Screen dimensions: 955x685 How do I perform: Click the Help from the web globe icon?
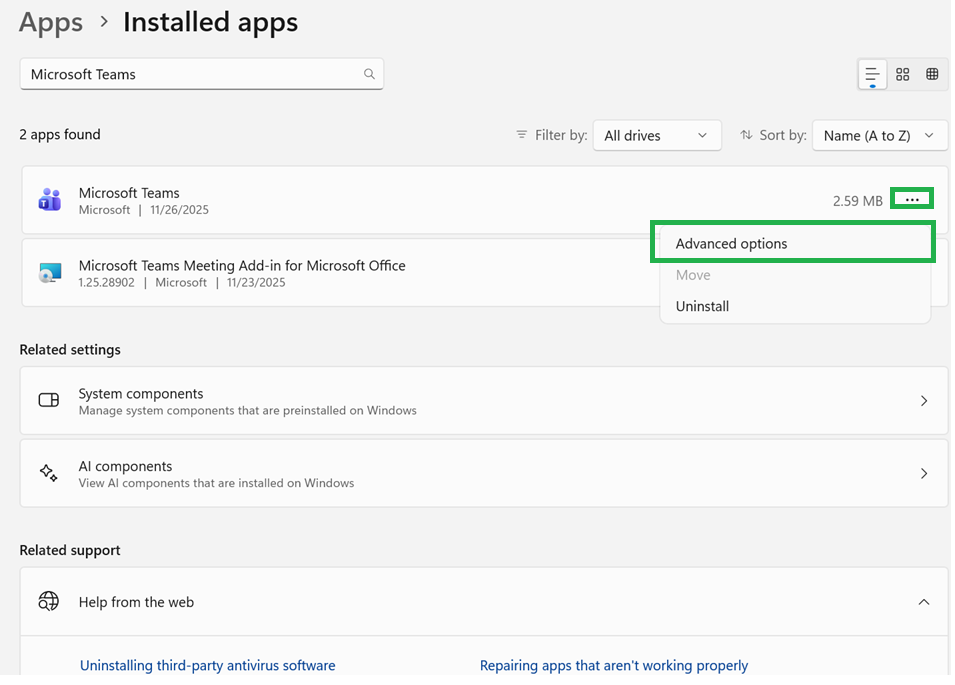click(49, 602)
